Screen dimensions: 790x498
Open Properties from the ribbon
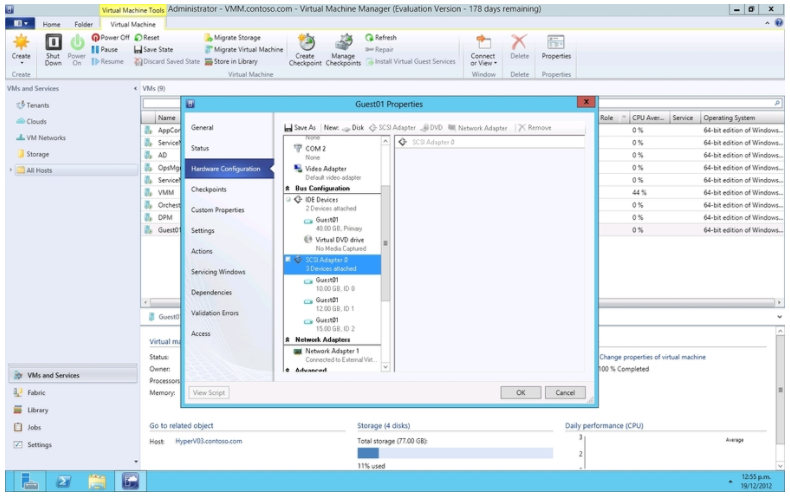[x=556, y=47]
